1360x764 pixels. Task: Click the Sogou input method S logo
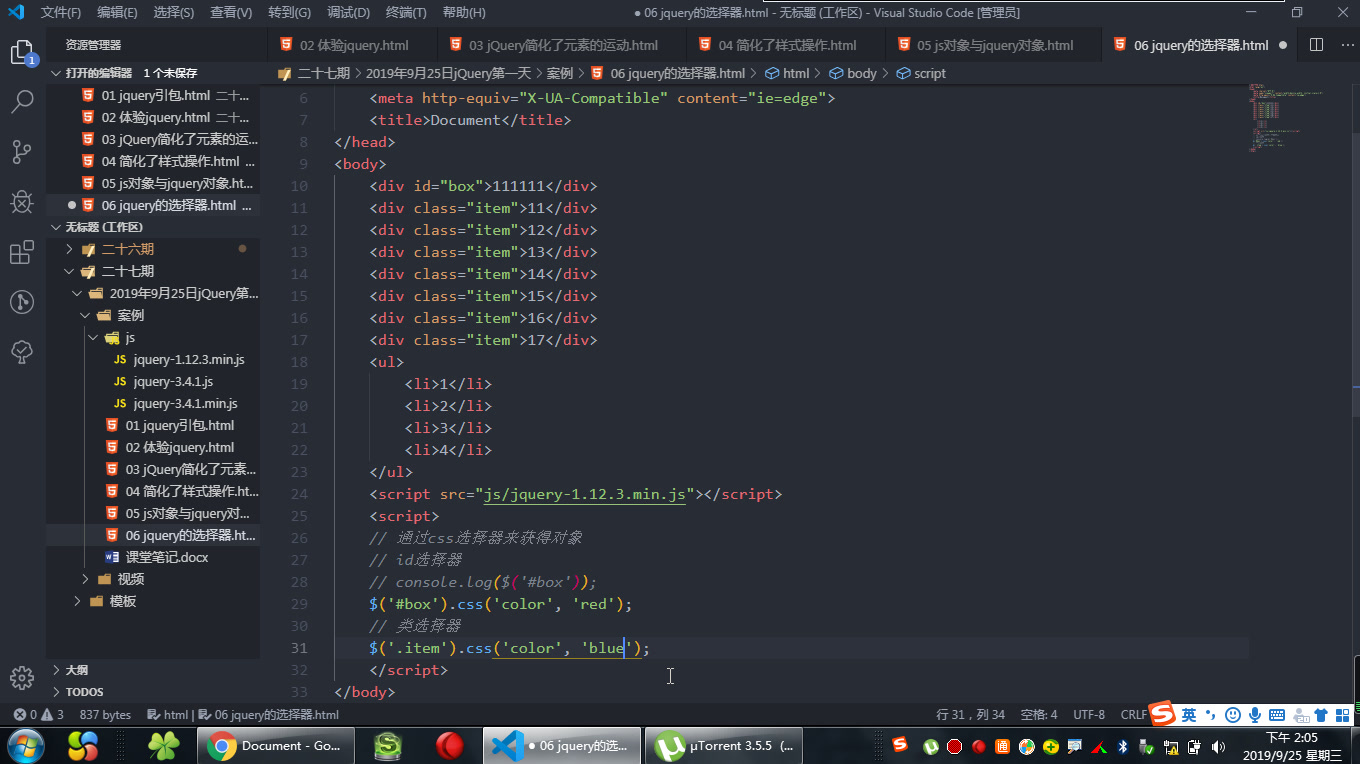(1161, 713)
